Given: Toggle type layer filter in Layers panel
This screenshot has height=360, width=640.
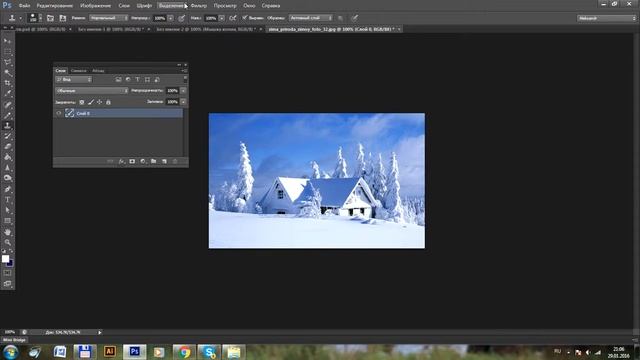Looking at the screenshot, I should pyautogui.click(x=138, y=80).
